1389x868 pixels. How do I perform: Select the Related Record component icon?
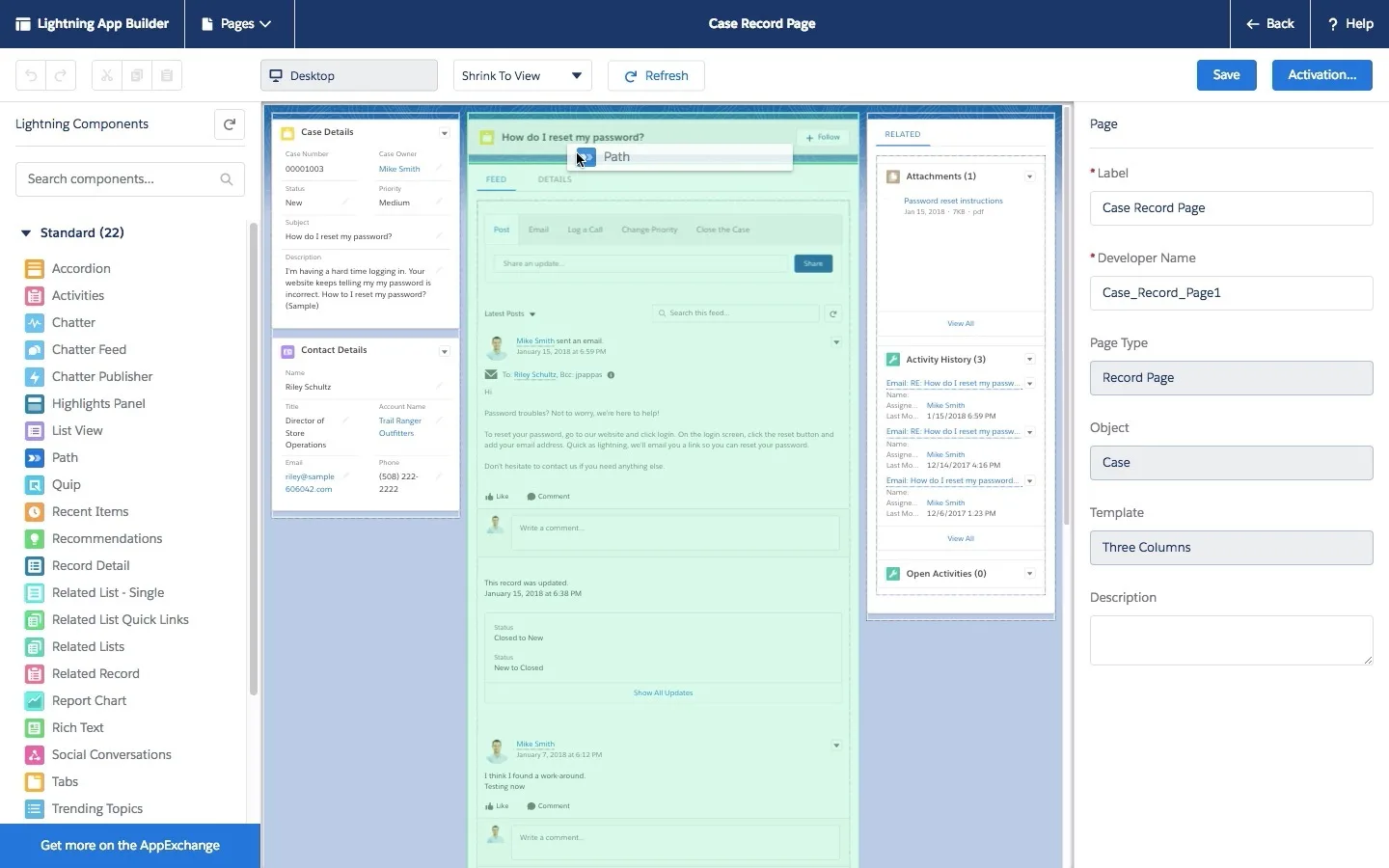(34, 674)
